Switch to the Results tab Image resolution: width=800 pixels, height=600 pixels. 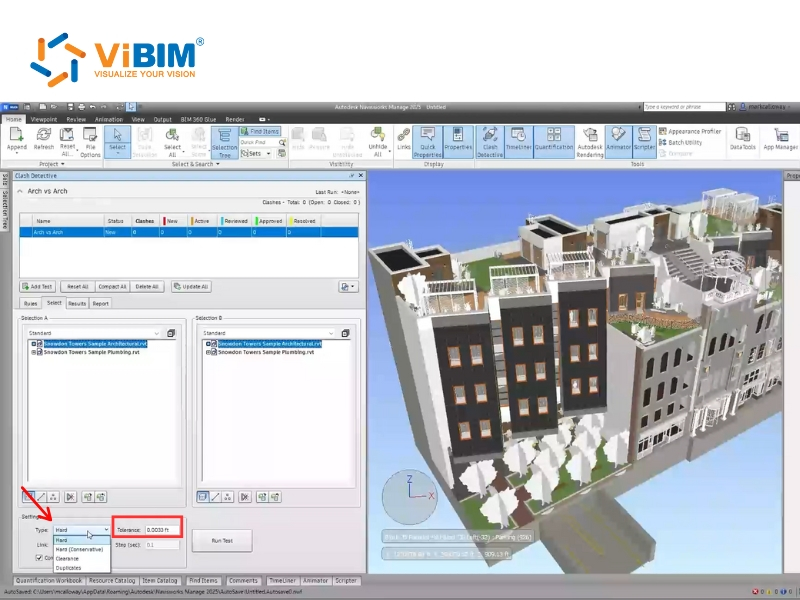pyautogui.click(x=76, y=302)
